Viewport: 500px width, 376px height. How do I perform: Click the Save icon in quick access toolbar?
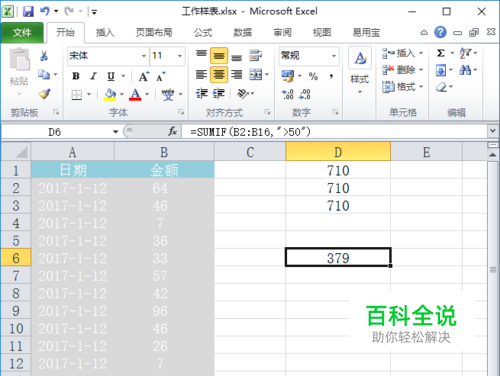(x=28, y=12)
